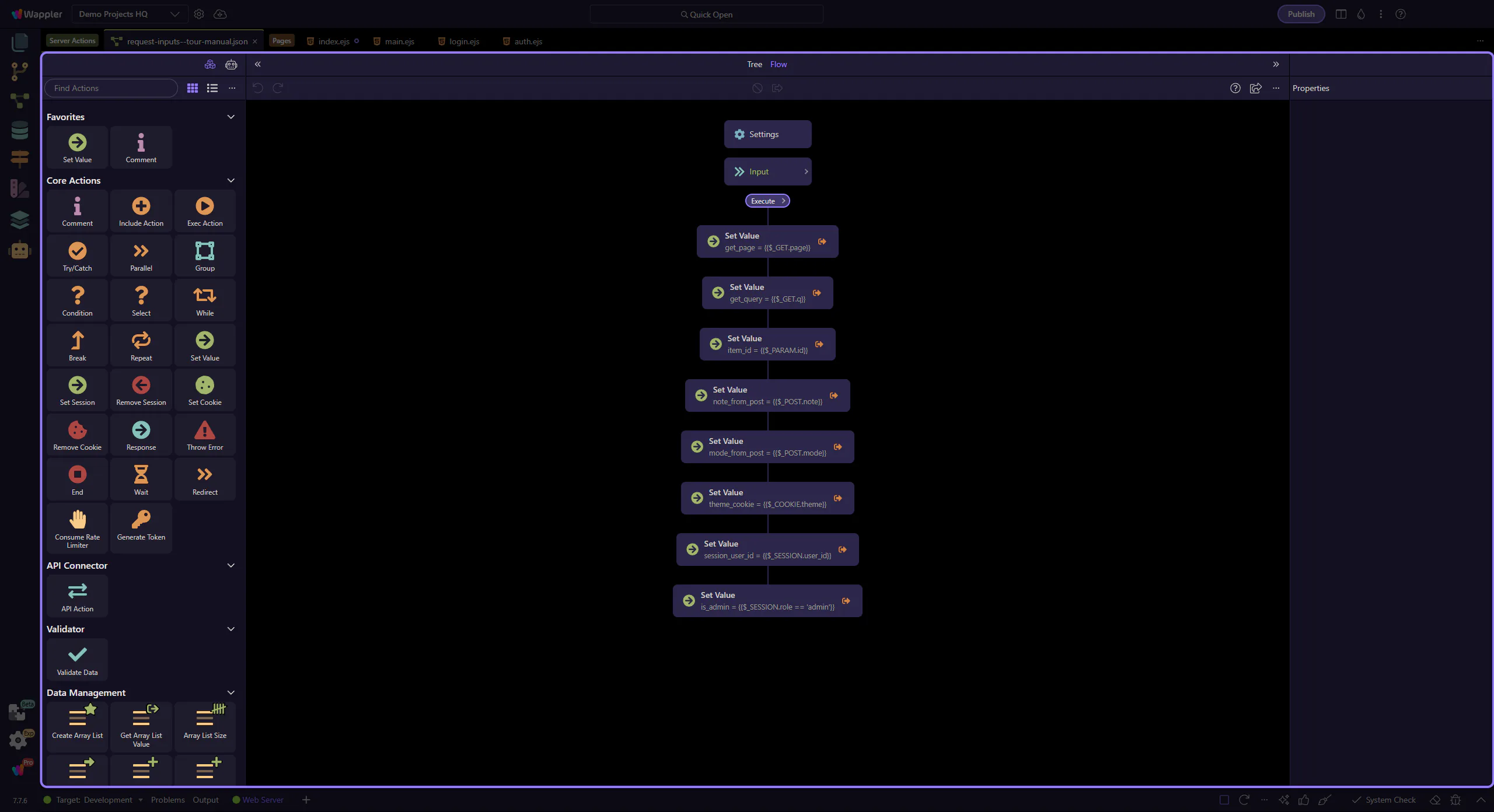Switch actions panel to list view
This screenshot has height=812, width=1494.
[x=212, y=88]
